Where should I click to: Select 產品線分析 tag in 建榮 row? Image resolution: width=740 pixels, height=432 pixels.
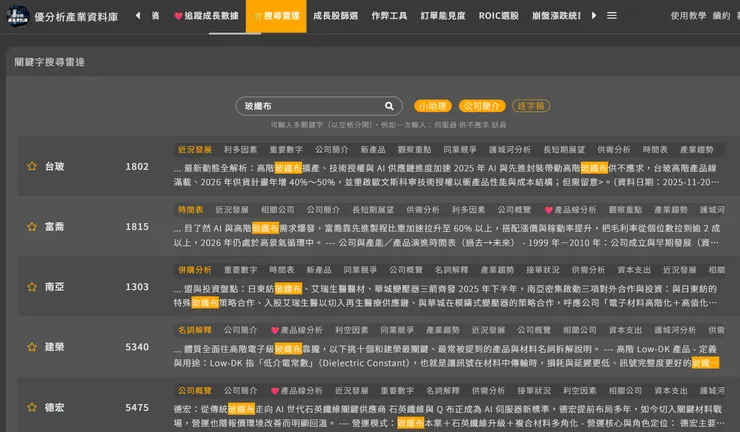[x=296, y=330]
